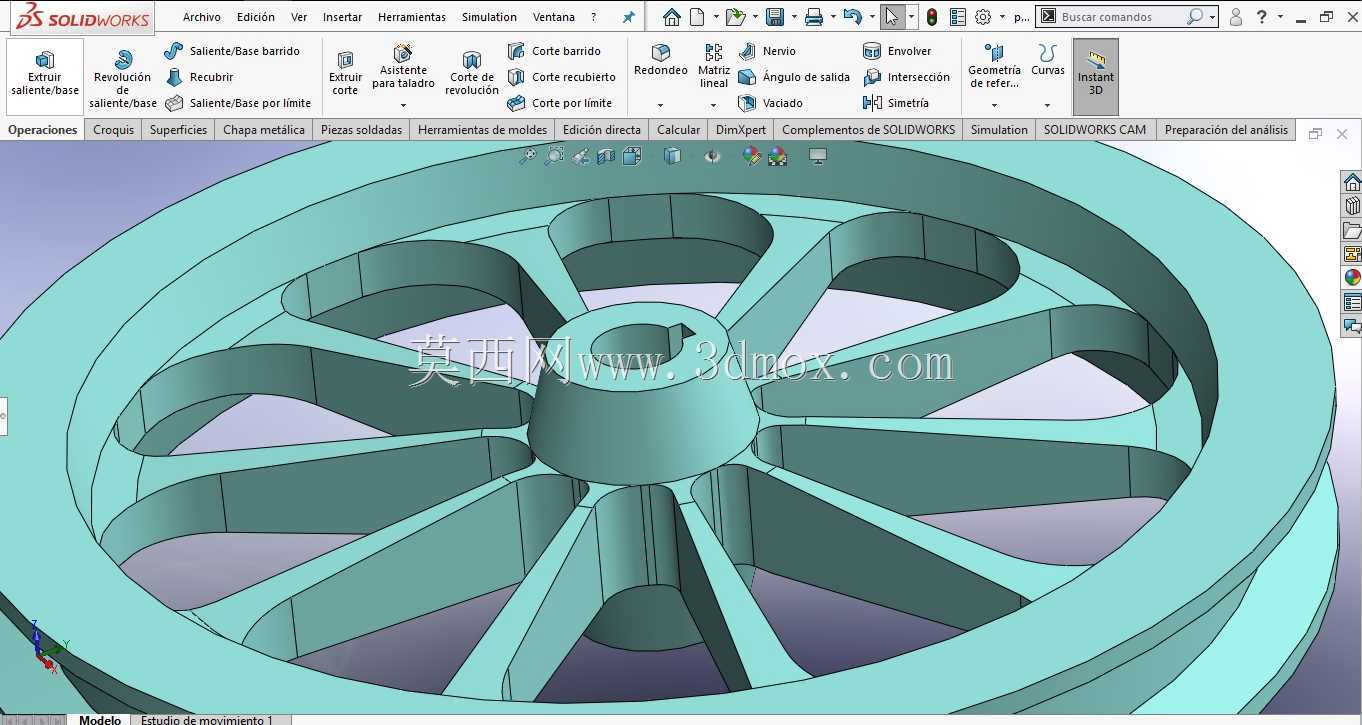Choose Corte recubierto command
Viewport: 1362px width, 725px height.
562,77
